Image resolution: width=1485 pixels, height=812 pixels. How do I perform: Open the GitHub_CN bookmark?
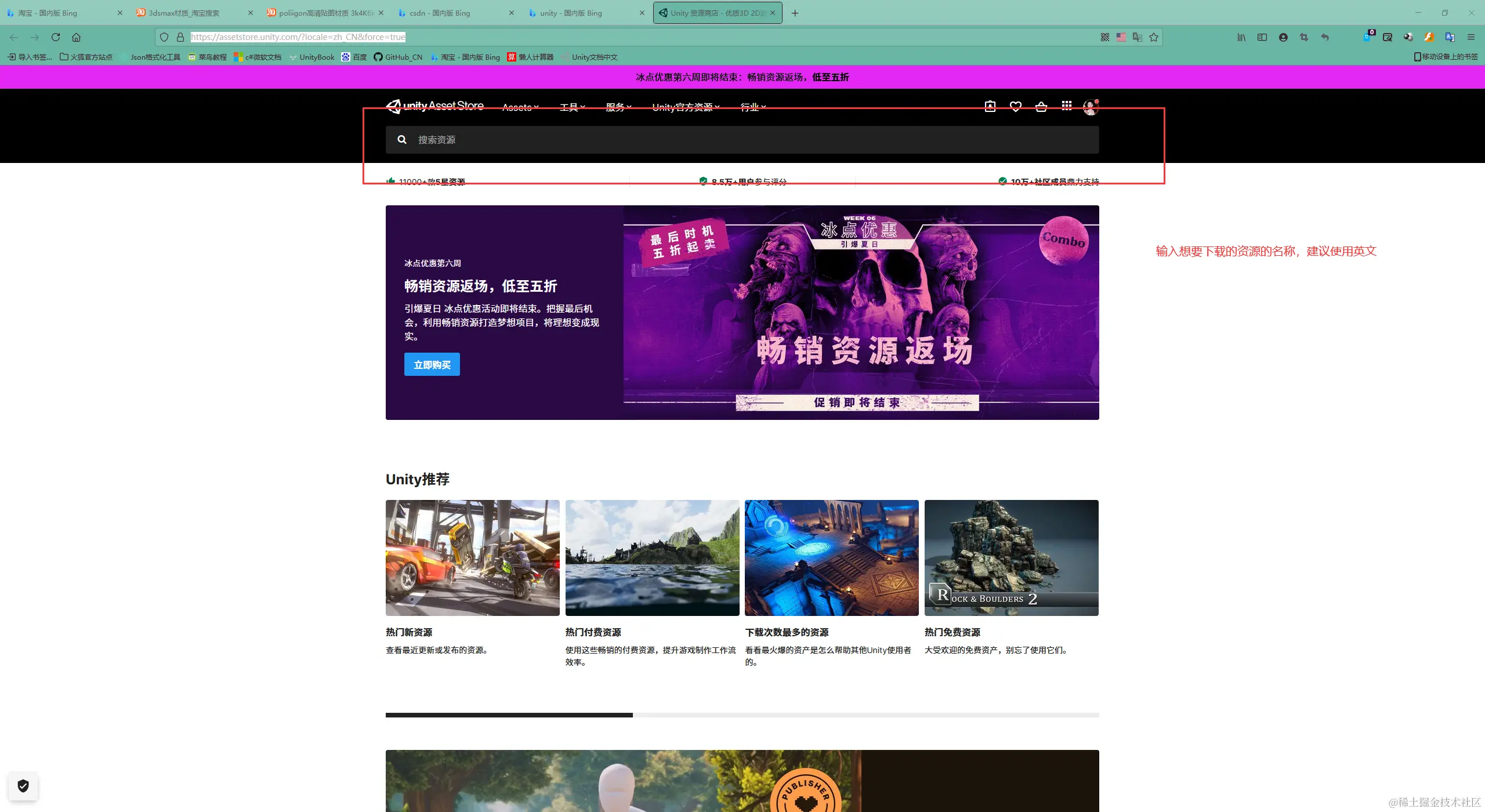tap(398, 57)
